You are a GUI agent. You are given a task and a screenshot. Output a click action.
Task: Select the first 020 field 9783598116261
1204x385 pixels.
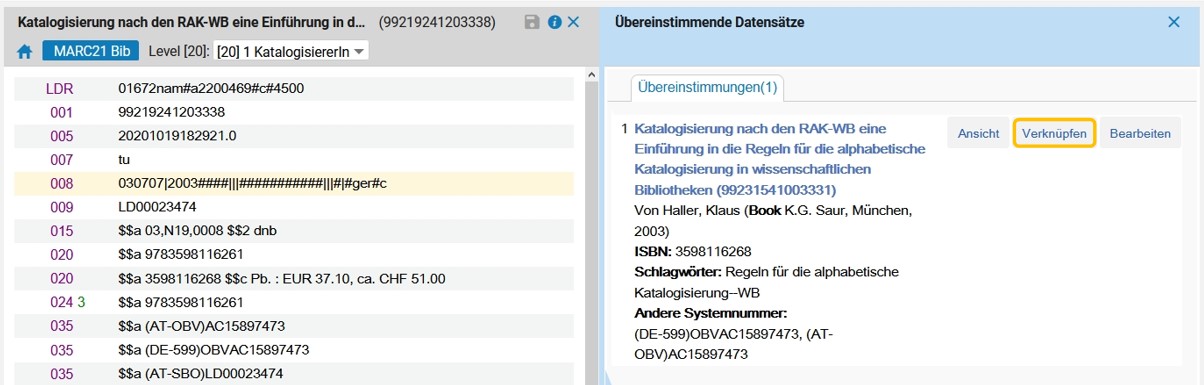pos(180,255)
